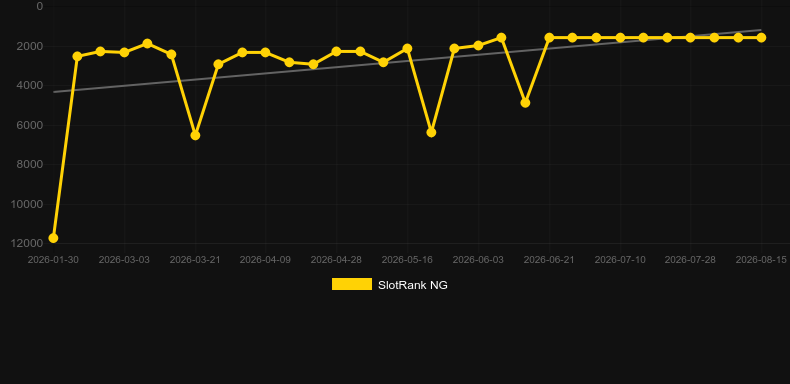Click the 2026-03-21 dip point near 6500
Screen dimensions: 790x384
[195, 135]
